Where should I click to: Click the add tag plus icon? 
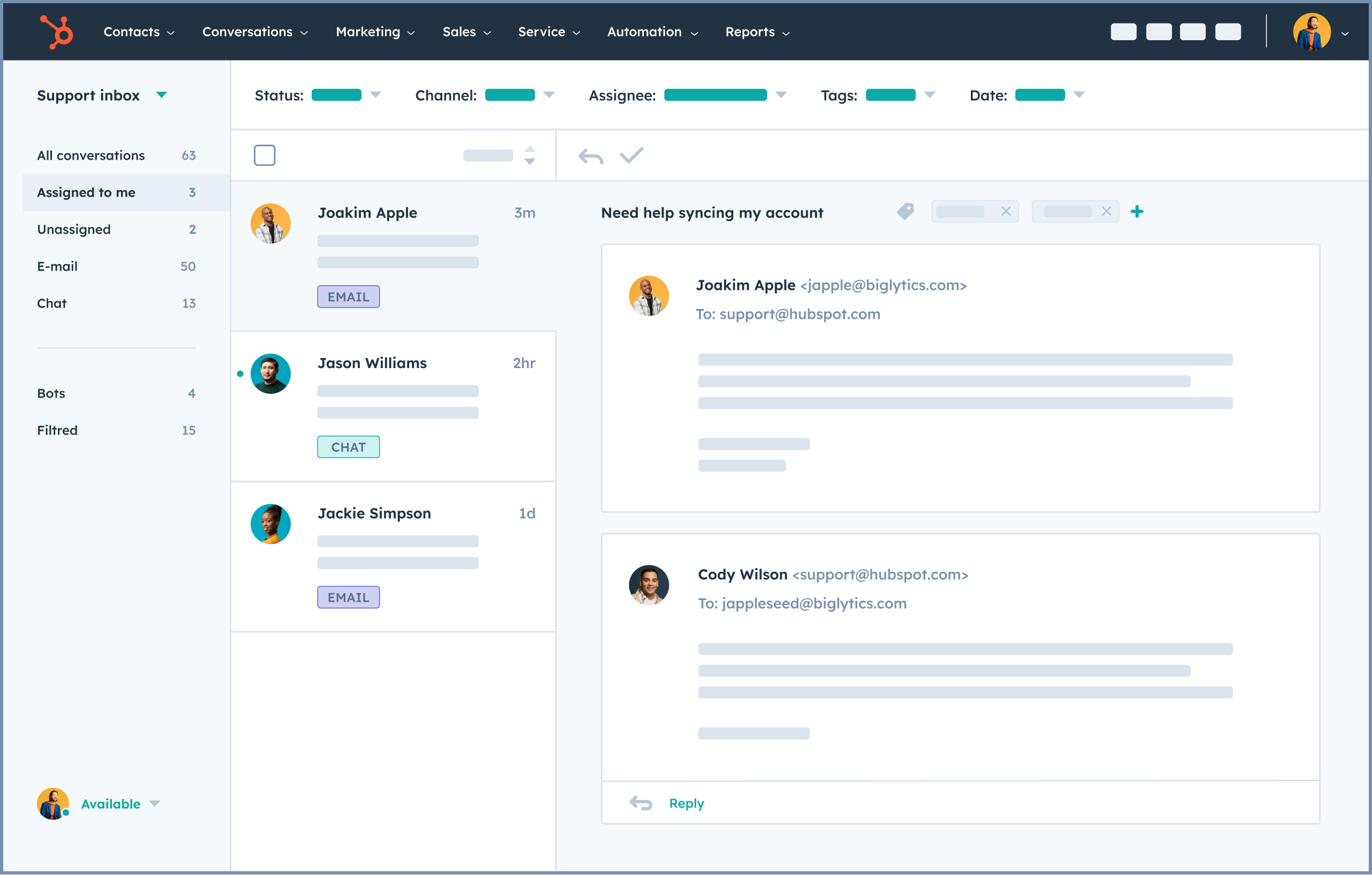(1138, 211)
